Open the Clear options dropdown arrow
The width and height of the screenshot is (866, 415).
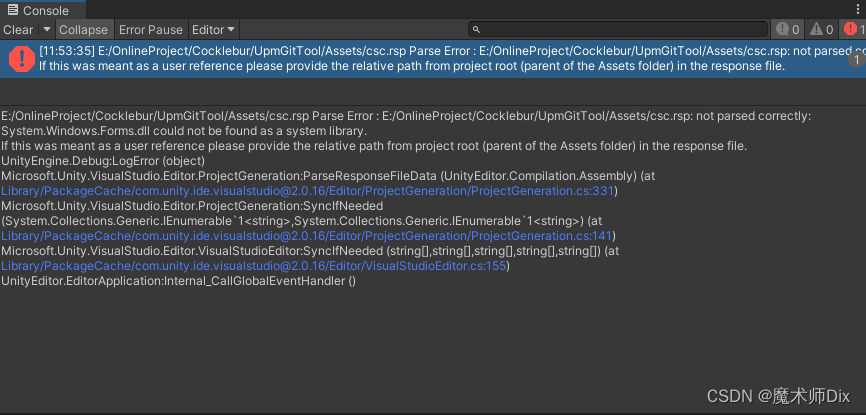point(46,29)
